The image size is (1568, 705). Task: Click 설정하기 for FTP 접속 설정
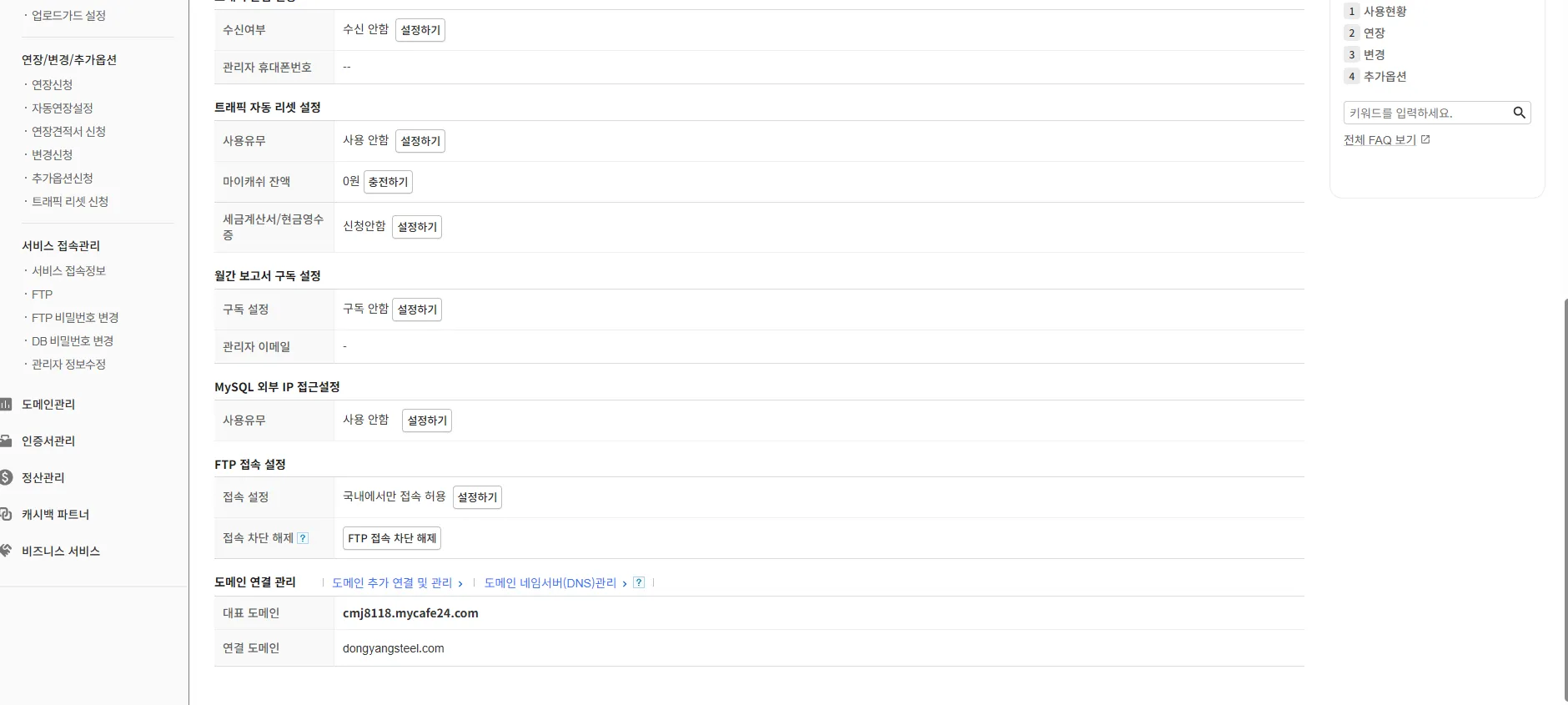click(x=477, y=497)
